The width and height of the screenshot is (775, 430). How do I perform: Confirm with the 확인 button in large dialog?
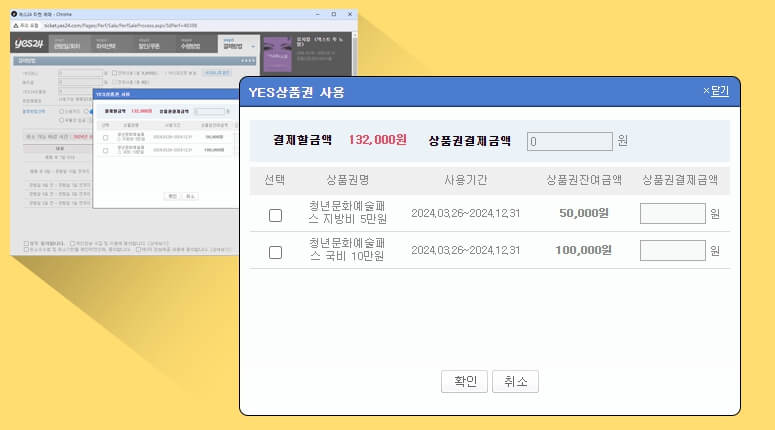pyautogui.click(x=464, y=382)
